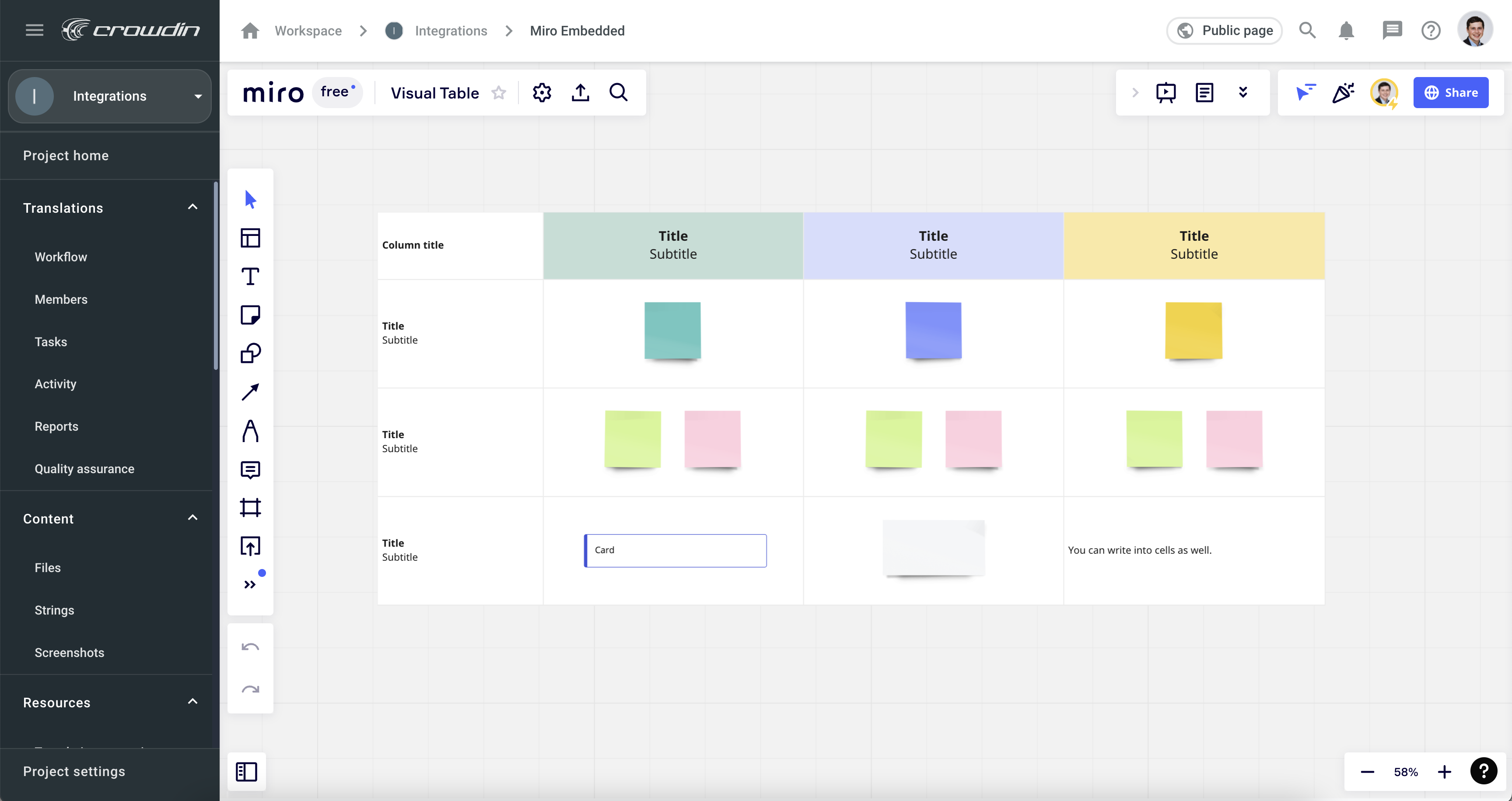Open messages chat icon
The image size is (1512, 801).
coord(1392,30)
